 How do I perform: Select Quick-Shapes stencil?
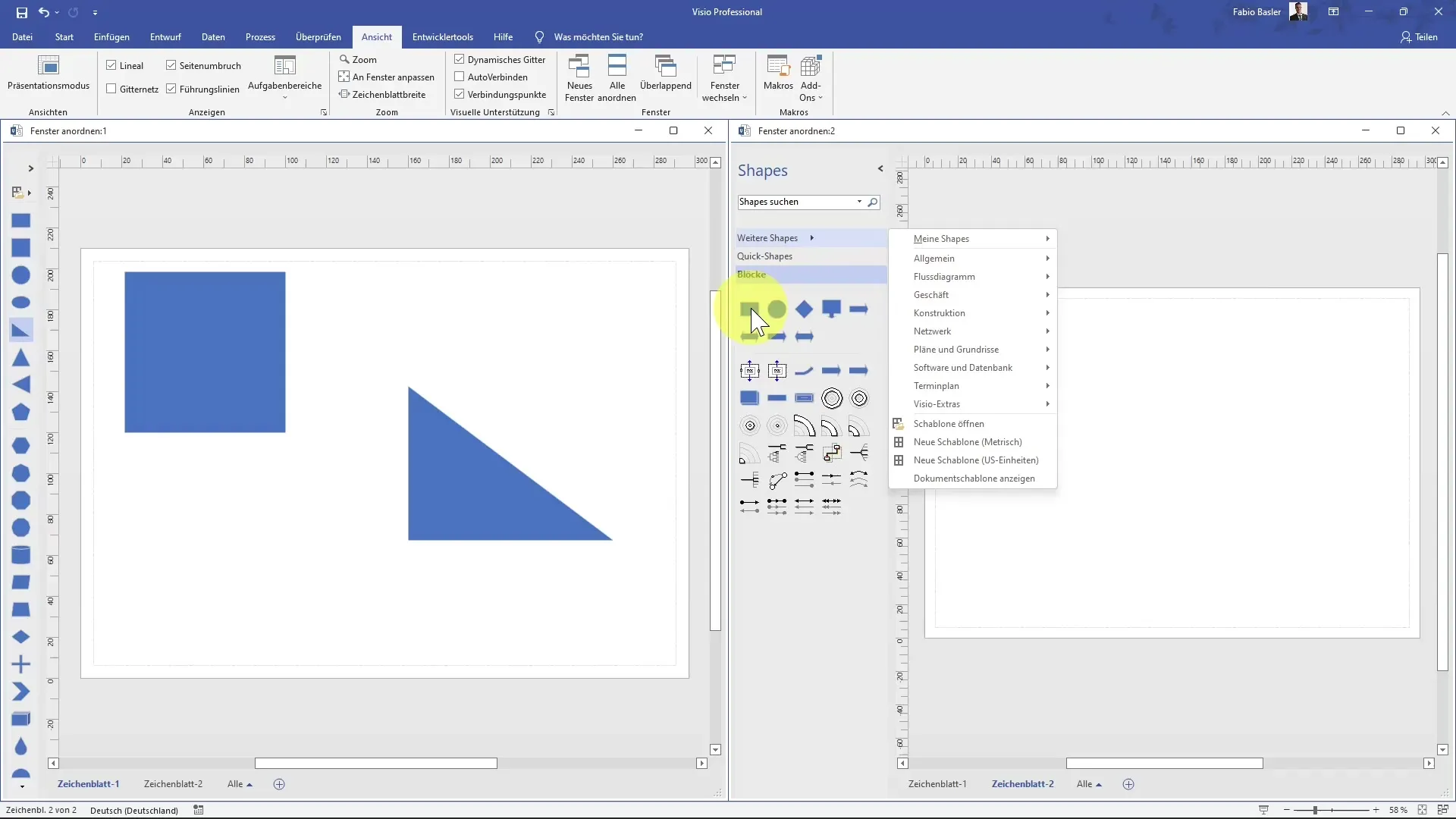(x=810, y=256)
